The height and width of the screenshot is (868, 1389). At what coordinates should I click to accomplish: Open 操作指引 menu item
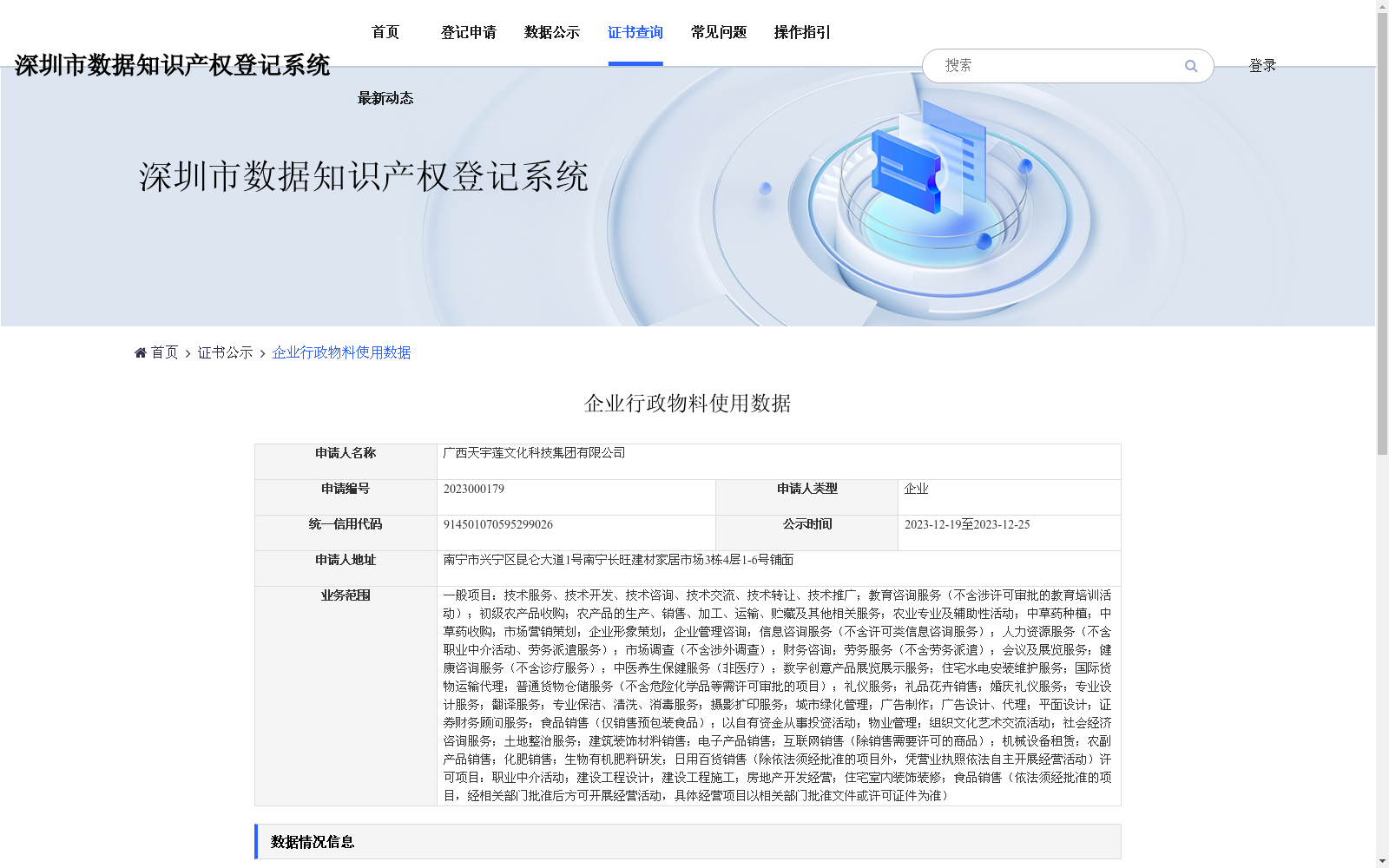point(802,32)
